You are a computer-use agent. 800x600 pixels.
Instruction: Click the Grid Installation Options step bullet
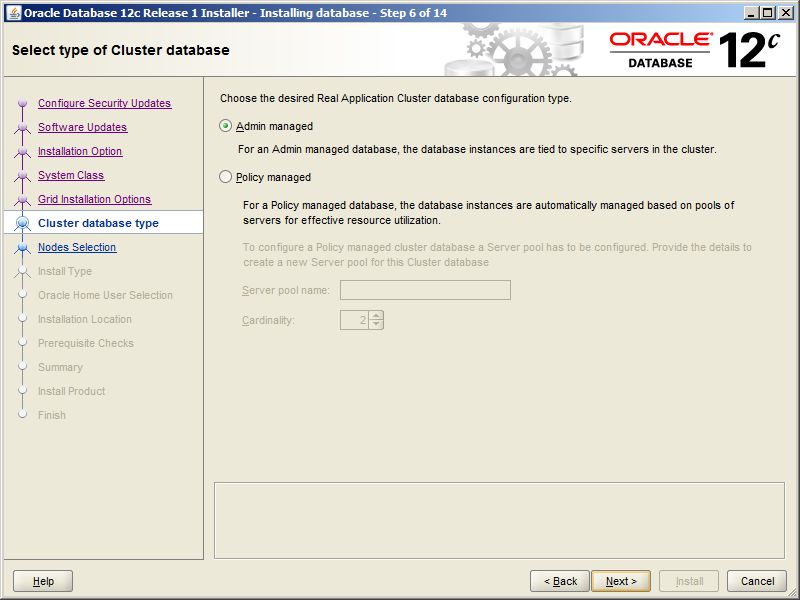tap(22, 199)
